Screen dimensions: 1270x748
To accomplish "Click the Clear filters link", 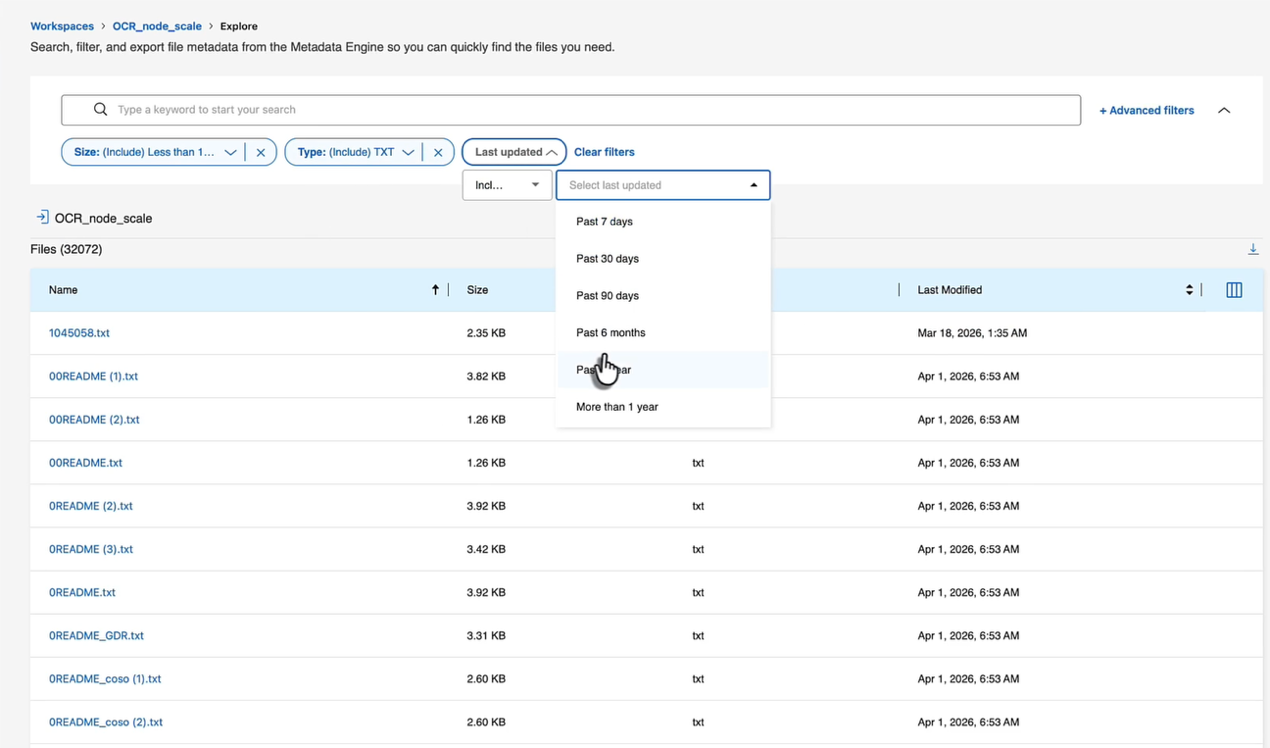I will [x=604, y=152].
